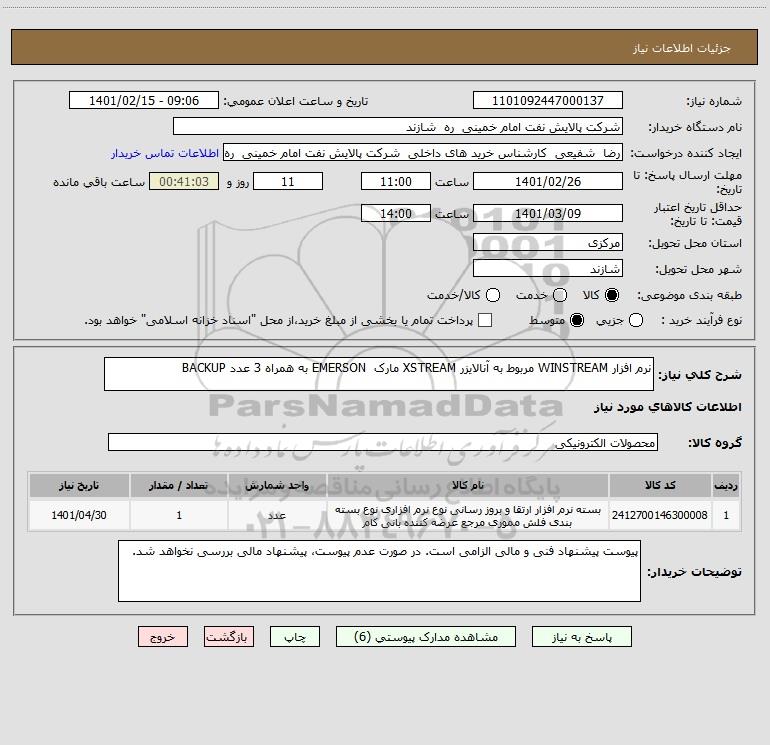This screenshot has width=770, height=745.
Task: Choose جزیی purchase process radio
Action: coord(636,320)
